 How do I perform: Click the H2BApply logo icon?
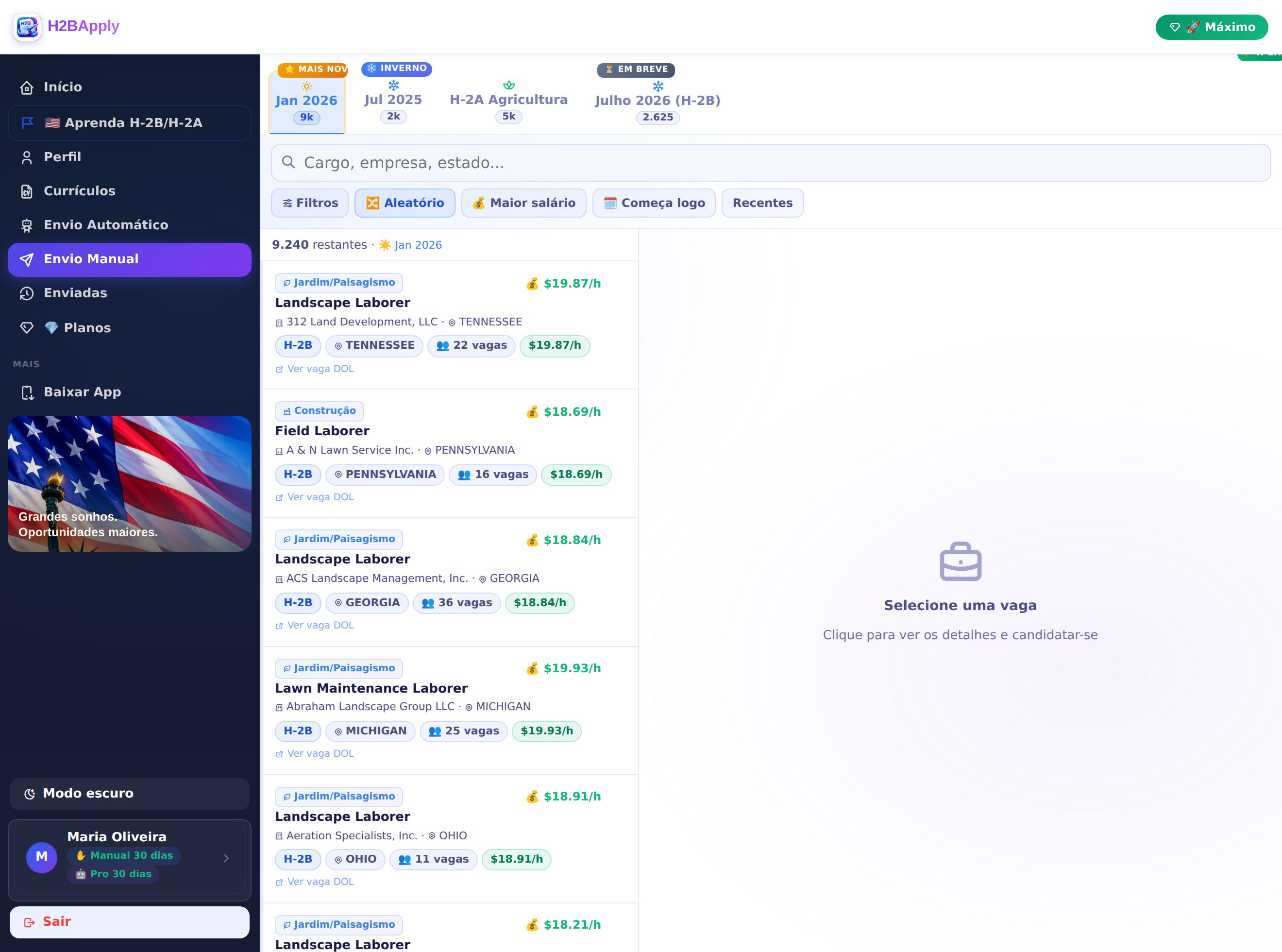point(27,27)
